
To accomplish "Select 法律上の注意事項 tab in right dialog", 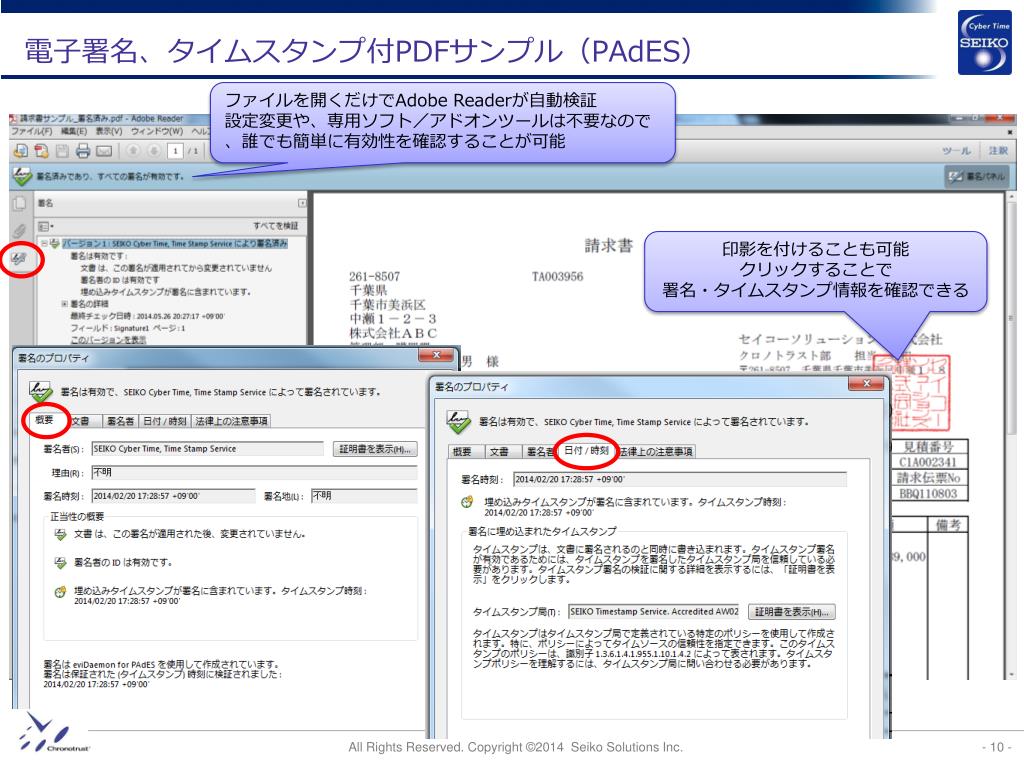I will (x=656, y=452).
